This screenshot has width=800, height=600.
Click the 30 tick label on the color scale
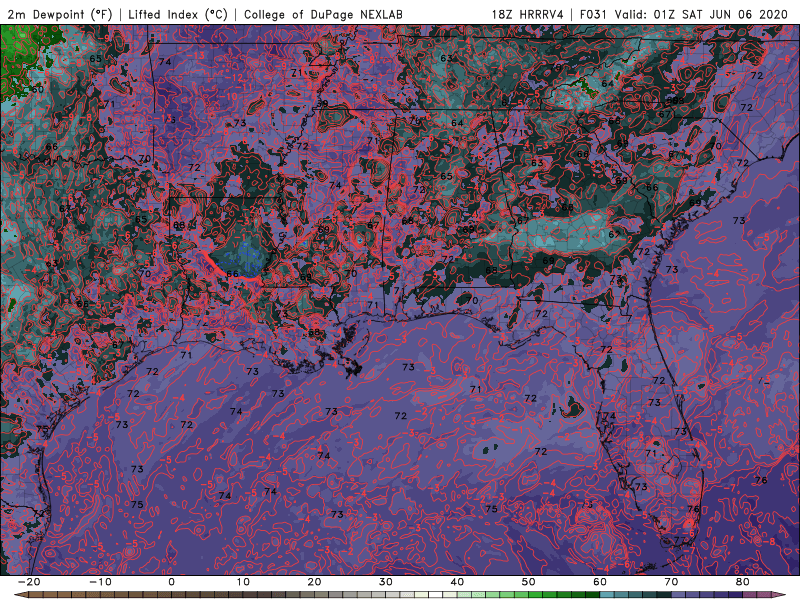[386, 582]
